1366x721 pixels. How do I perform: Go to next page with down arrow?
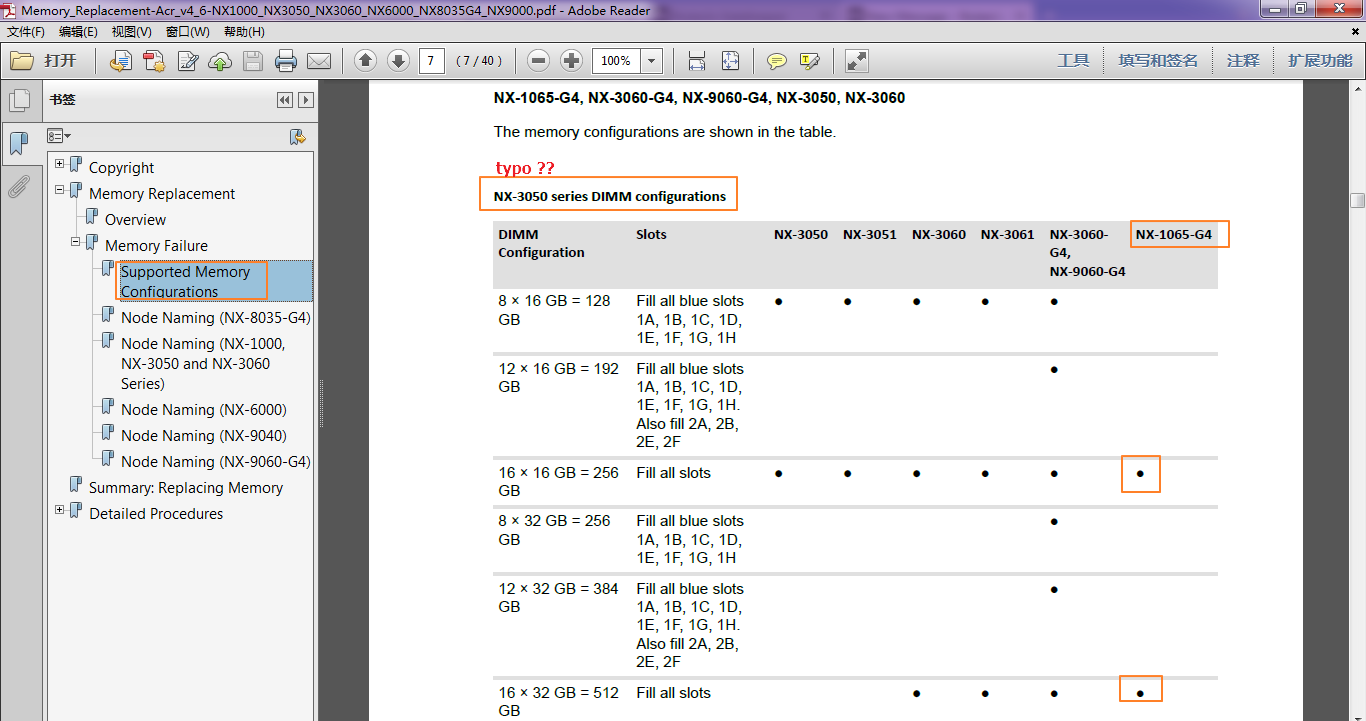pyautogui.click(x=398, y=61)
